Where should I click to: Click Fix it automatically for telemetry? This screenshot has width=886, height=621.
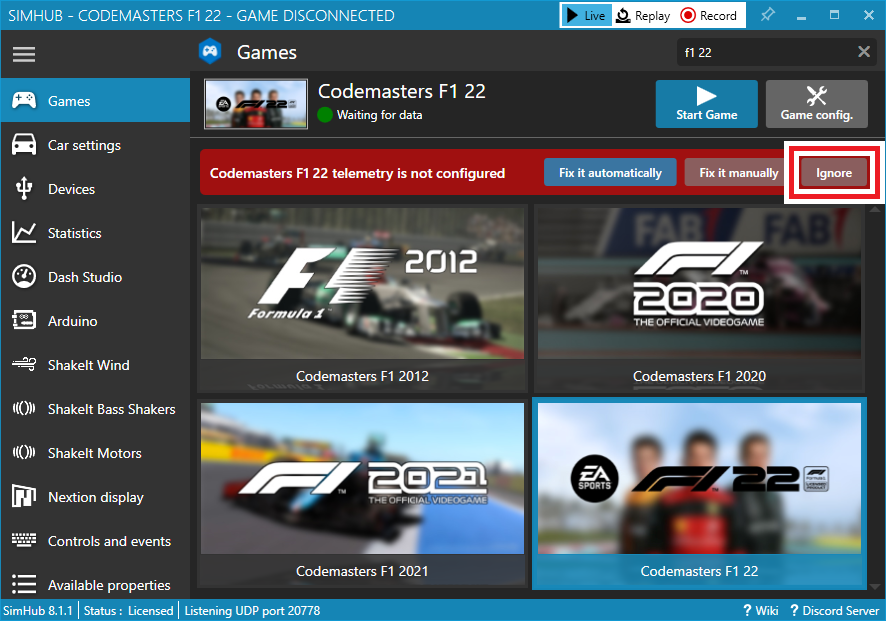[x=610, y=172]
